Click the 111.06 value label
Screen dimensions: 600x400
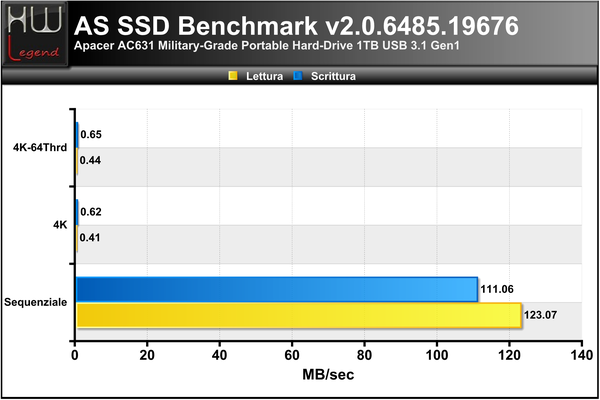[497, 289]
